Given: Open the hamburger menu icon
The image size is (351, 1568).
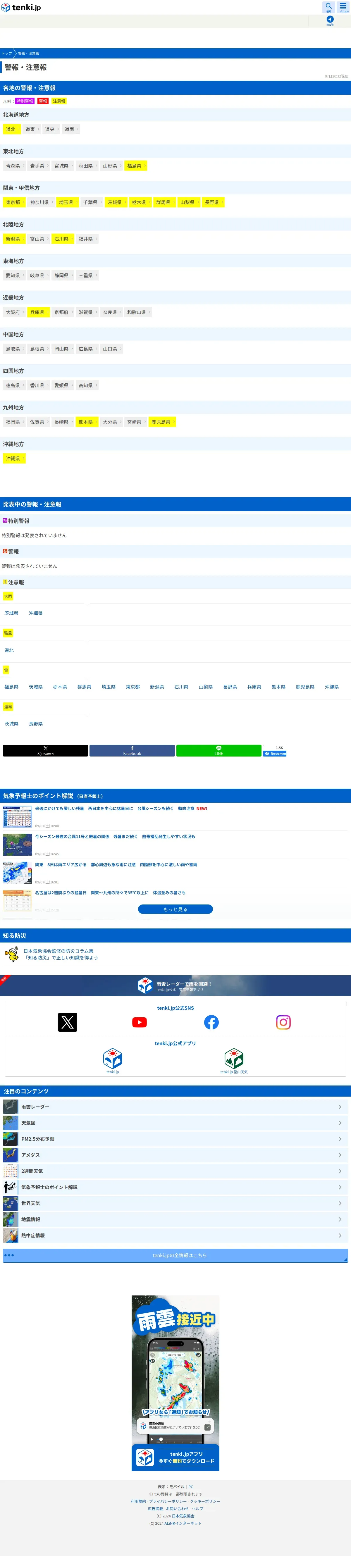Looking at the screenshot, I should click(344, 7).
